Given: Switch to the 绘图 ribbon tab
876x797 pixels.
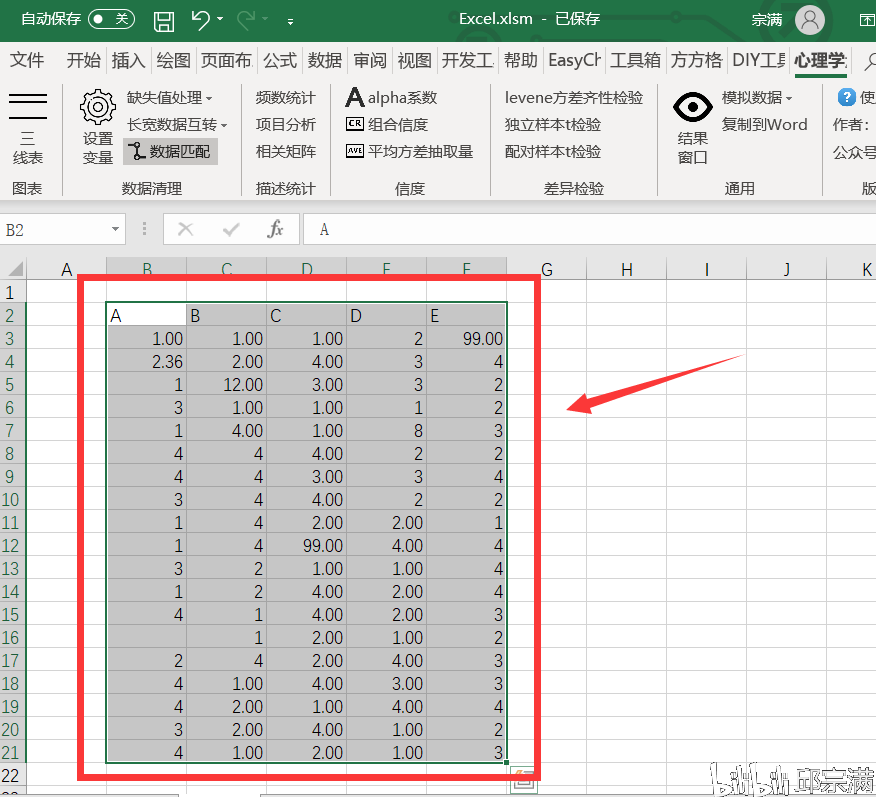Looking at the screenshot, I should point(173,60).
